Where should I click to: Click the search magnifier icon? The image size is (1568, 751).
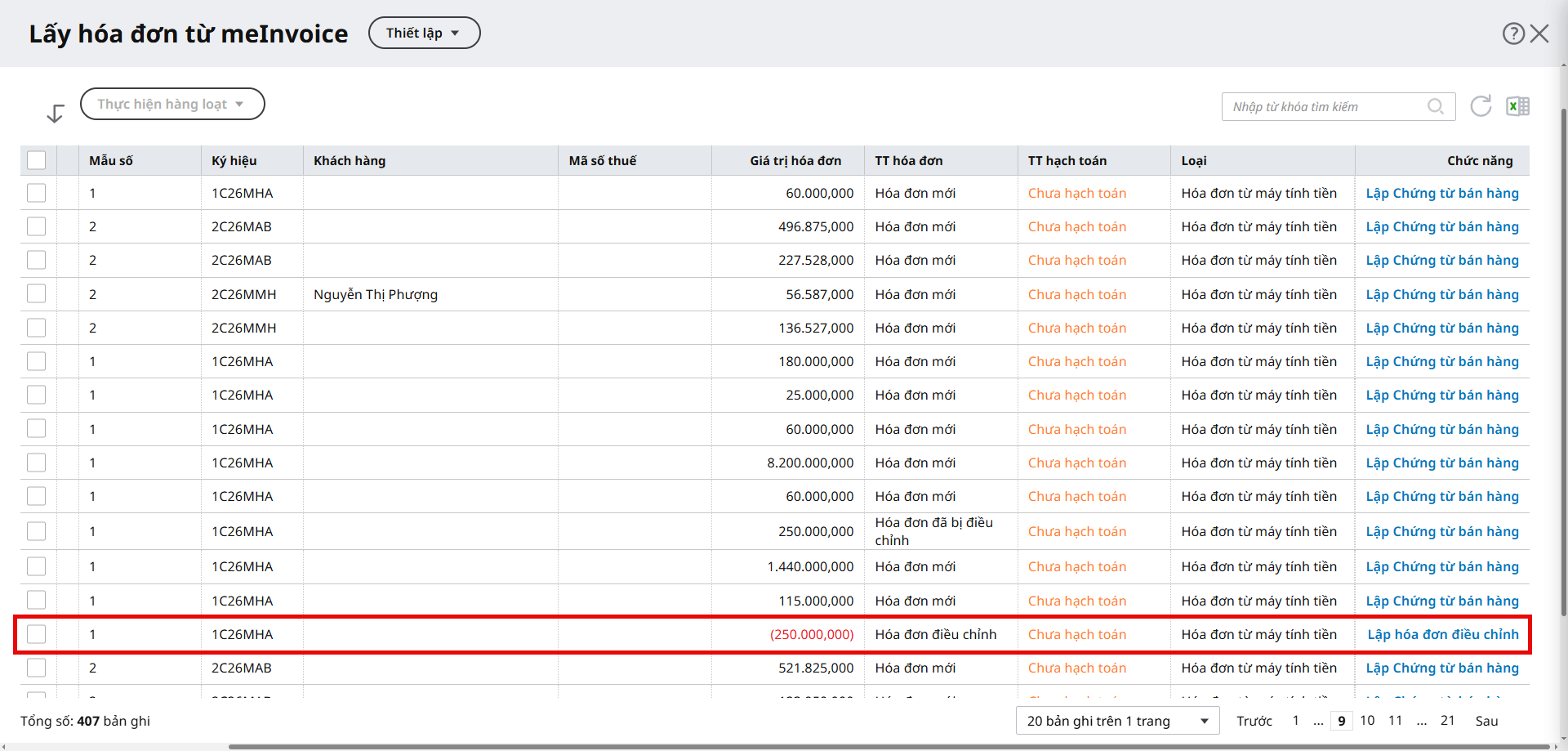pyautogui.click(x=1435, y=106)
